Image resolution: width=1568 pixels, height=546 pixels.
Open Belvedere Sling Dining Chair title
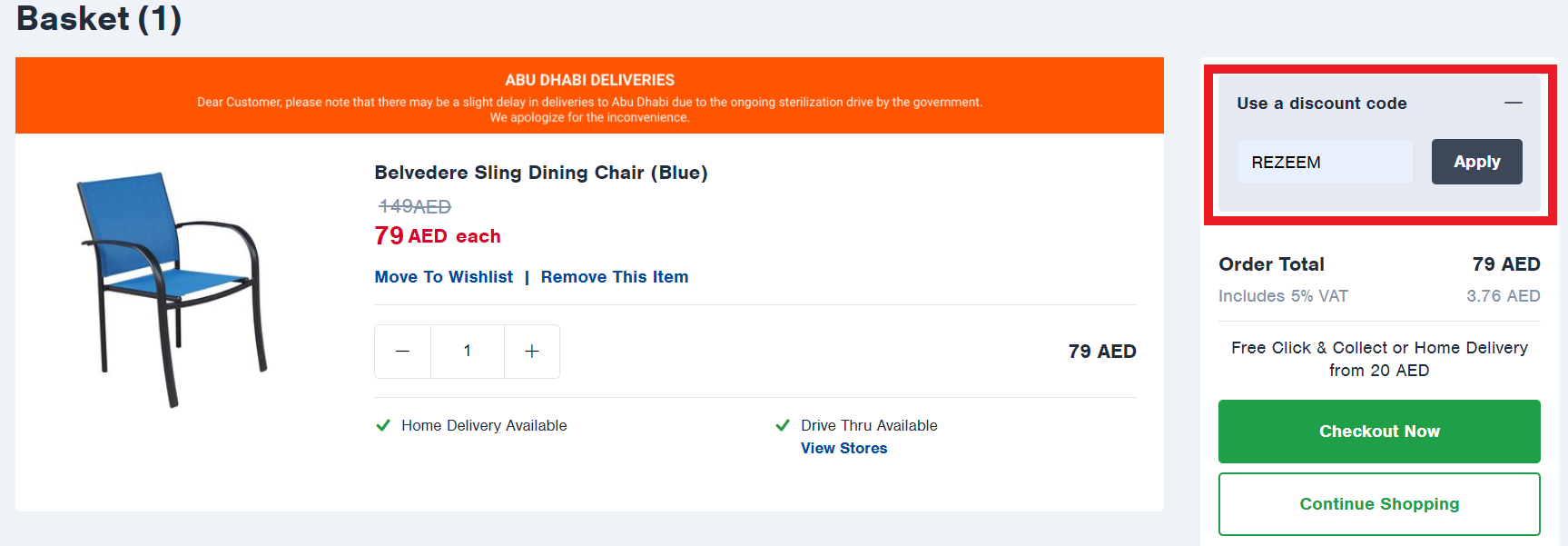click(540, 173)
